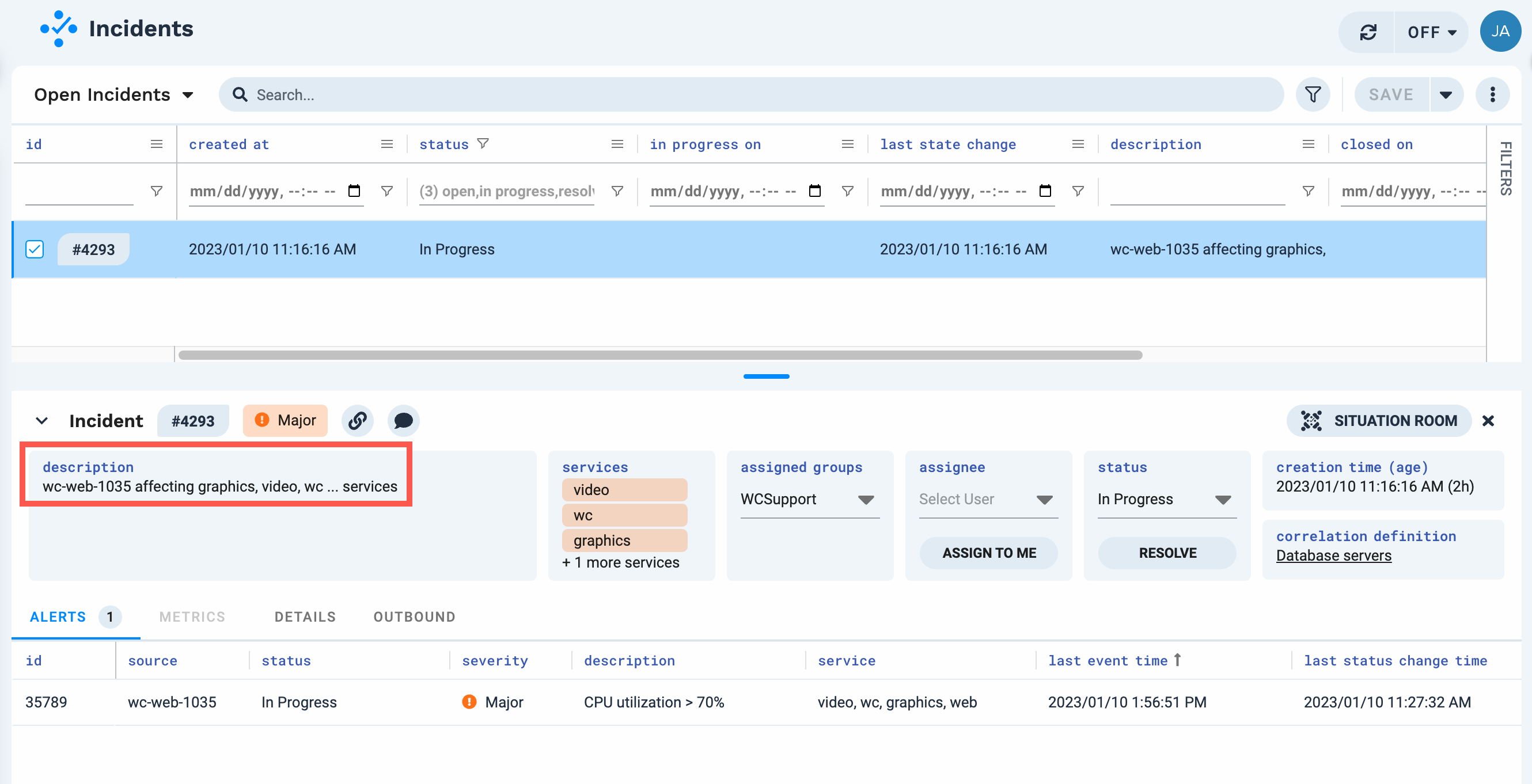
Task: Open the id column menu icon
Action: pyautogui.click(x=157, y=144)
